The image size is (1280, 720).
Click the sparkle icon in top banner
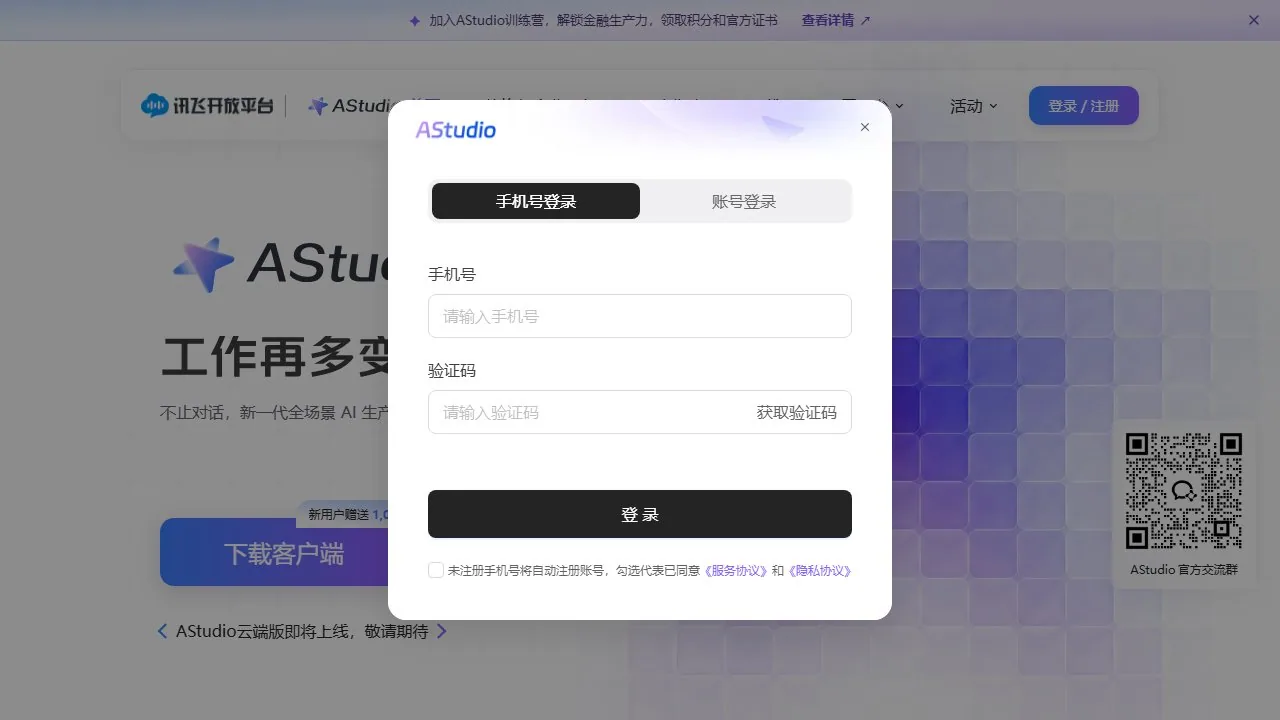[415, 20]
